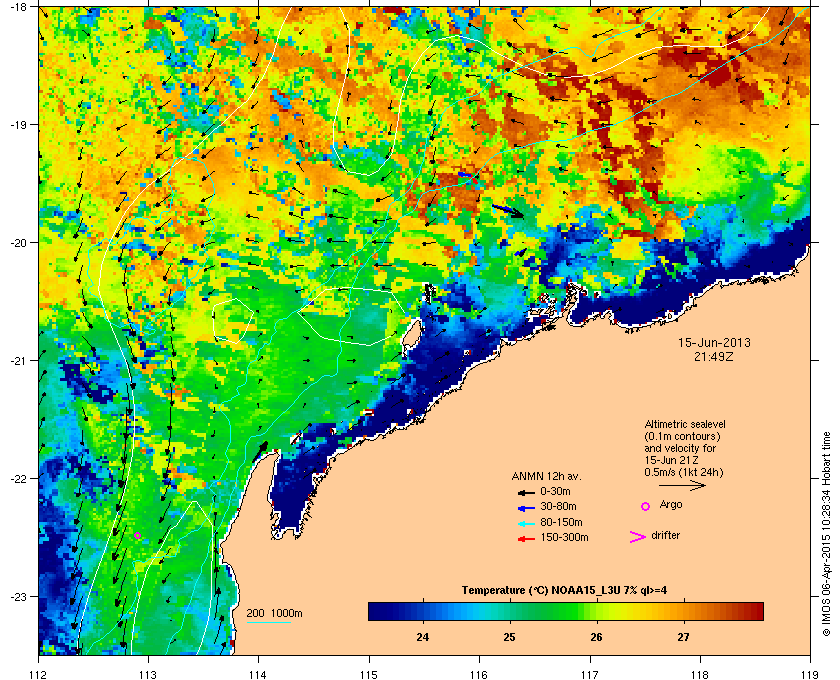Click the '0-30m' depth label
Viewport: 840px width, 680px height.
pyautogui.click(x=555, y=491)
